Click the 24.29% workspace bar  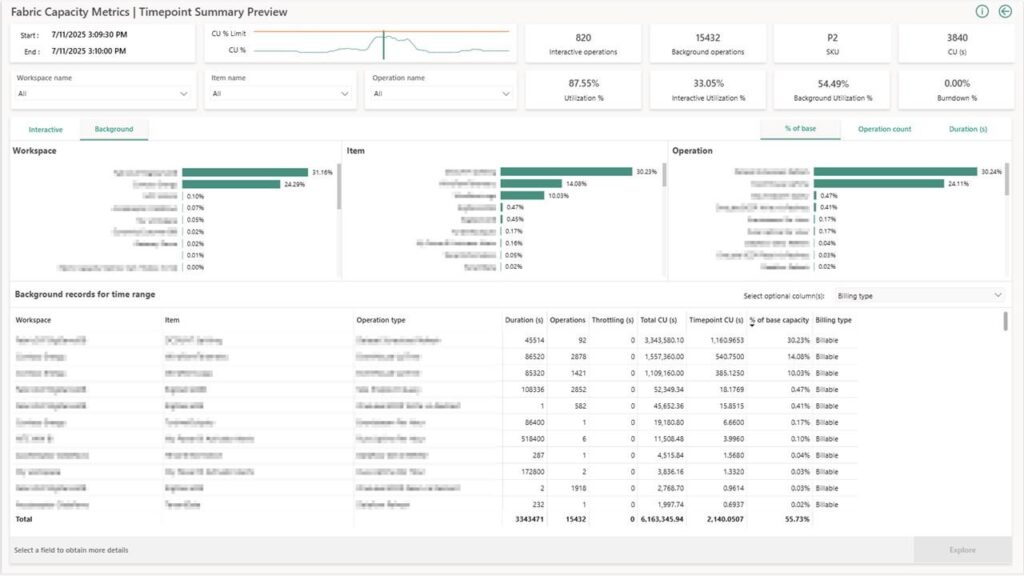(x=231, y=184)
